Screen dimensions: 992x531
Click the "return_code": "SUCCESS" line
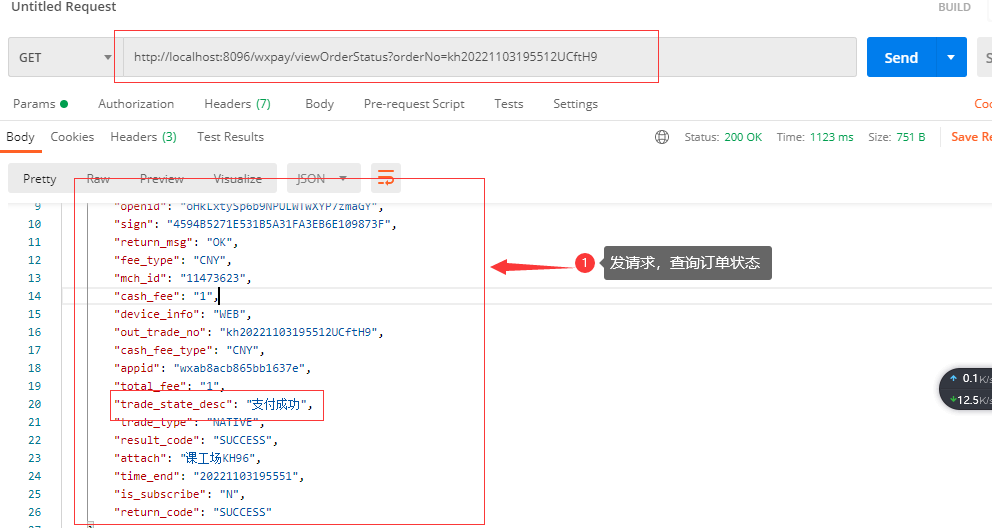[192, 512]
